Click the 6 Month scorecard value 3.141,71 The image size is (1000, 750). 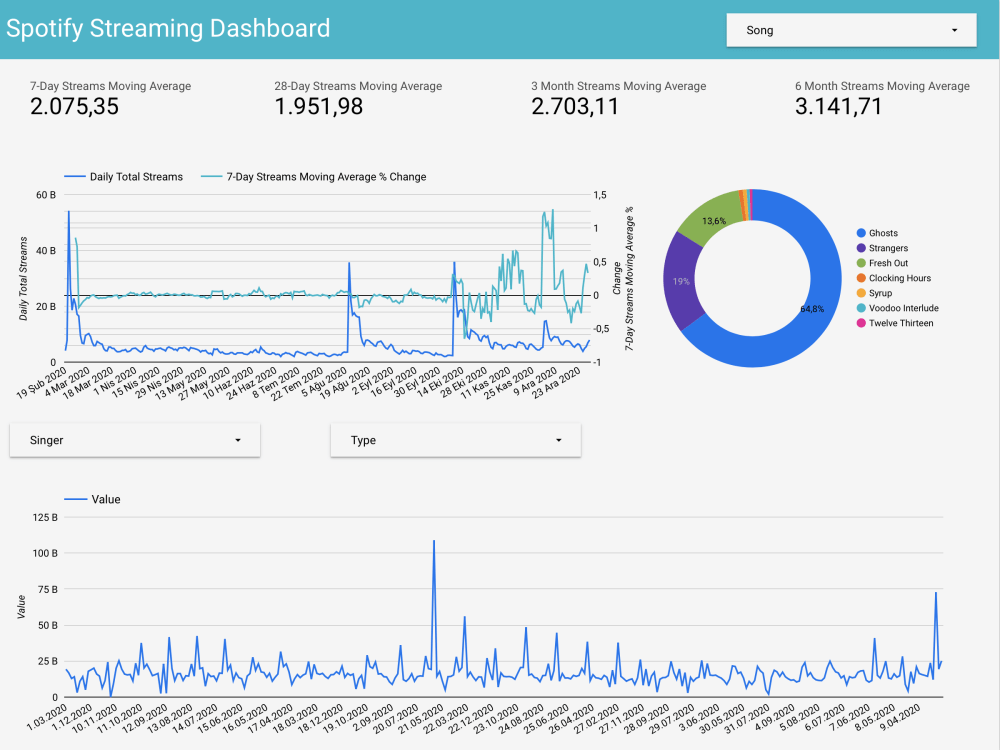[839, 107]
